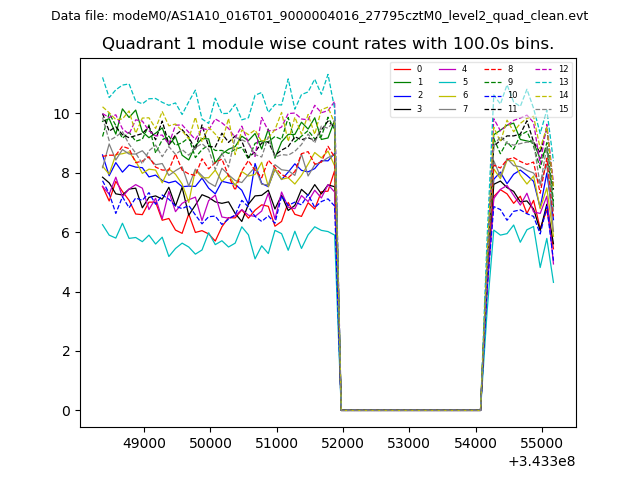Click the y-axis tick label 0
The image size is (640, 480).
(x=68, y=411)
